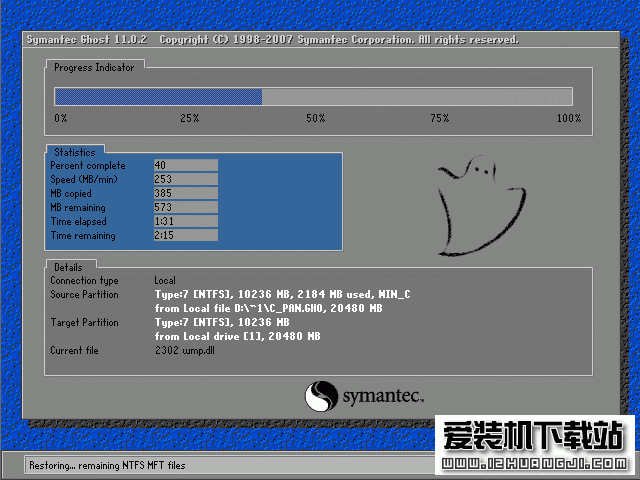This screenshot has width=640, height=480.
Task: Click the Details panel title
Action: click(x=68, y=267)
